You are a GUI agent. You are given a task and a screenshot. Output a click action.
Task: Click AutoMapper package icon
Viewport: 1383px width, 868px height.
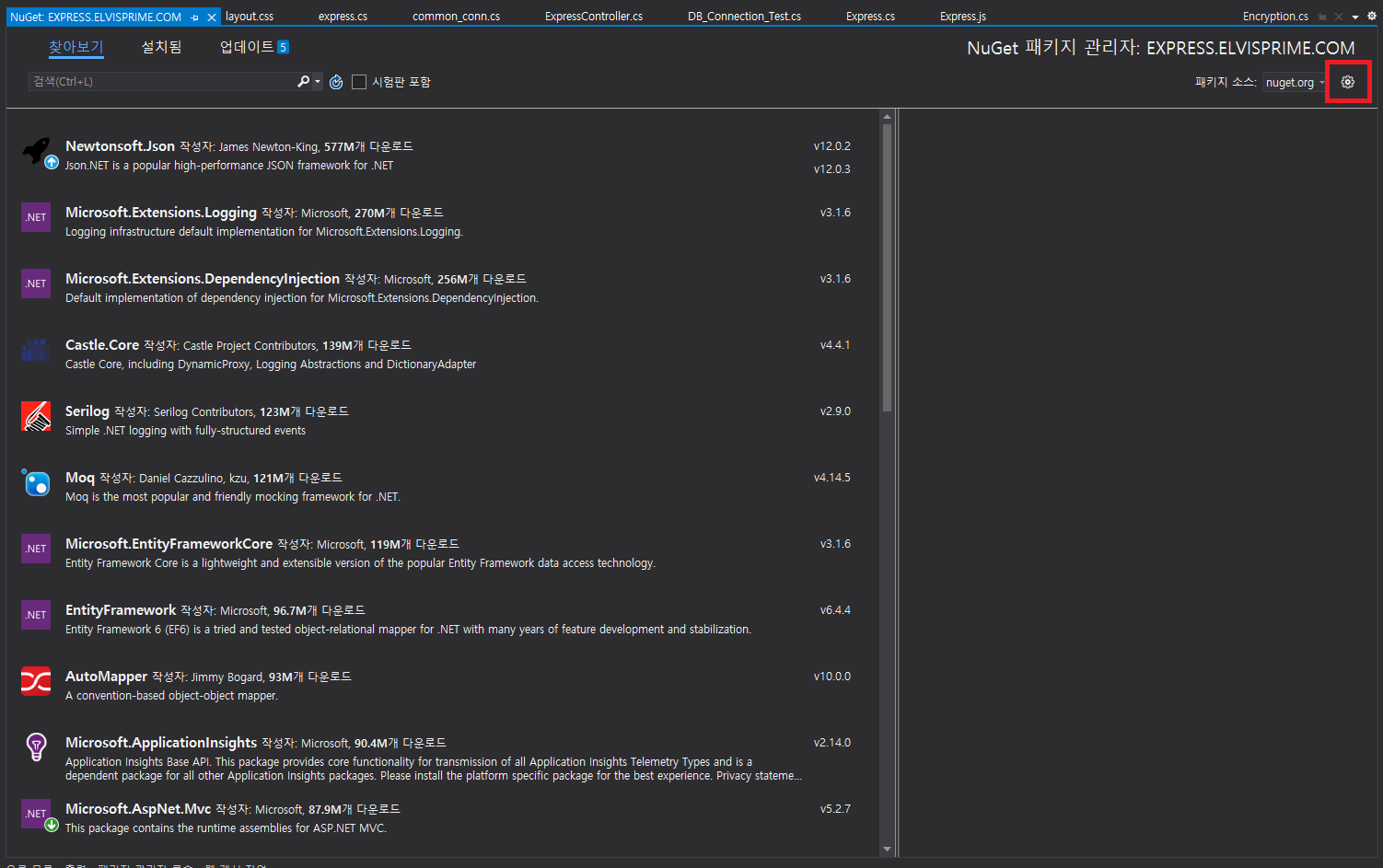tap(36, 681)
